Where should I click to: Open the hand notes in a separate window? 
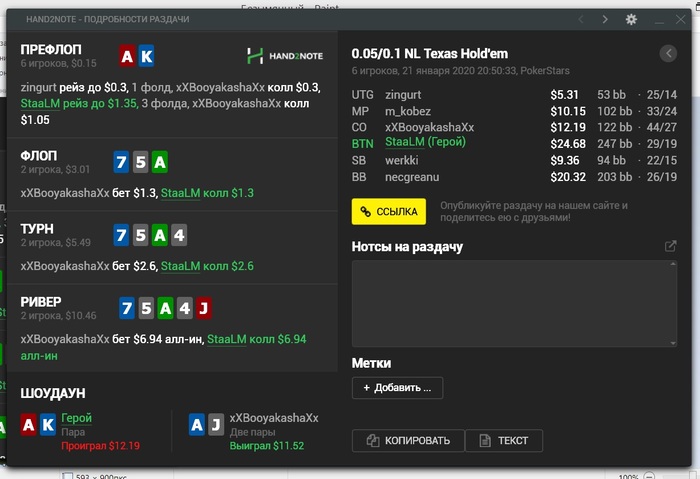tap(670, 246)
